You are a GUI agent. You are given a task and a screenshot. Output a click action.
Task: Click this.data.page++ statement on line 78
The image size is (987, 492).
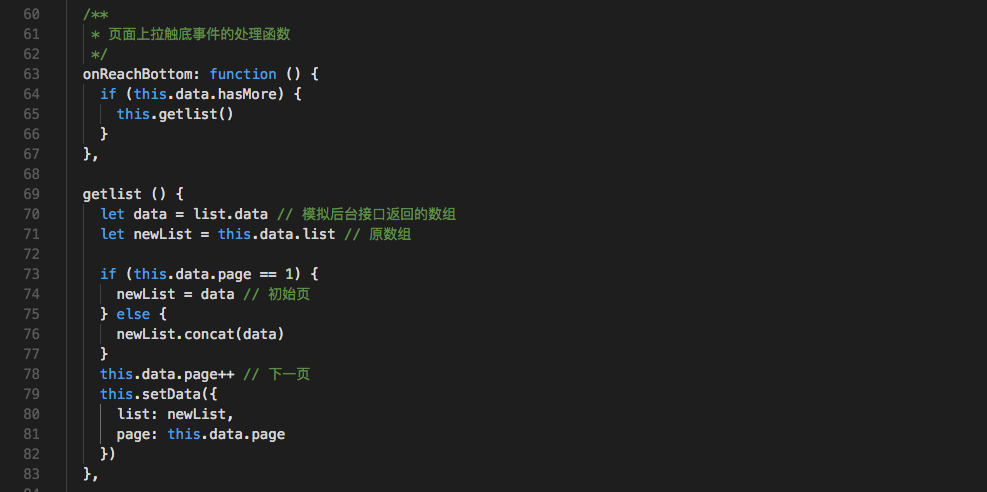(x=167, y=375)
